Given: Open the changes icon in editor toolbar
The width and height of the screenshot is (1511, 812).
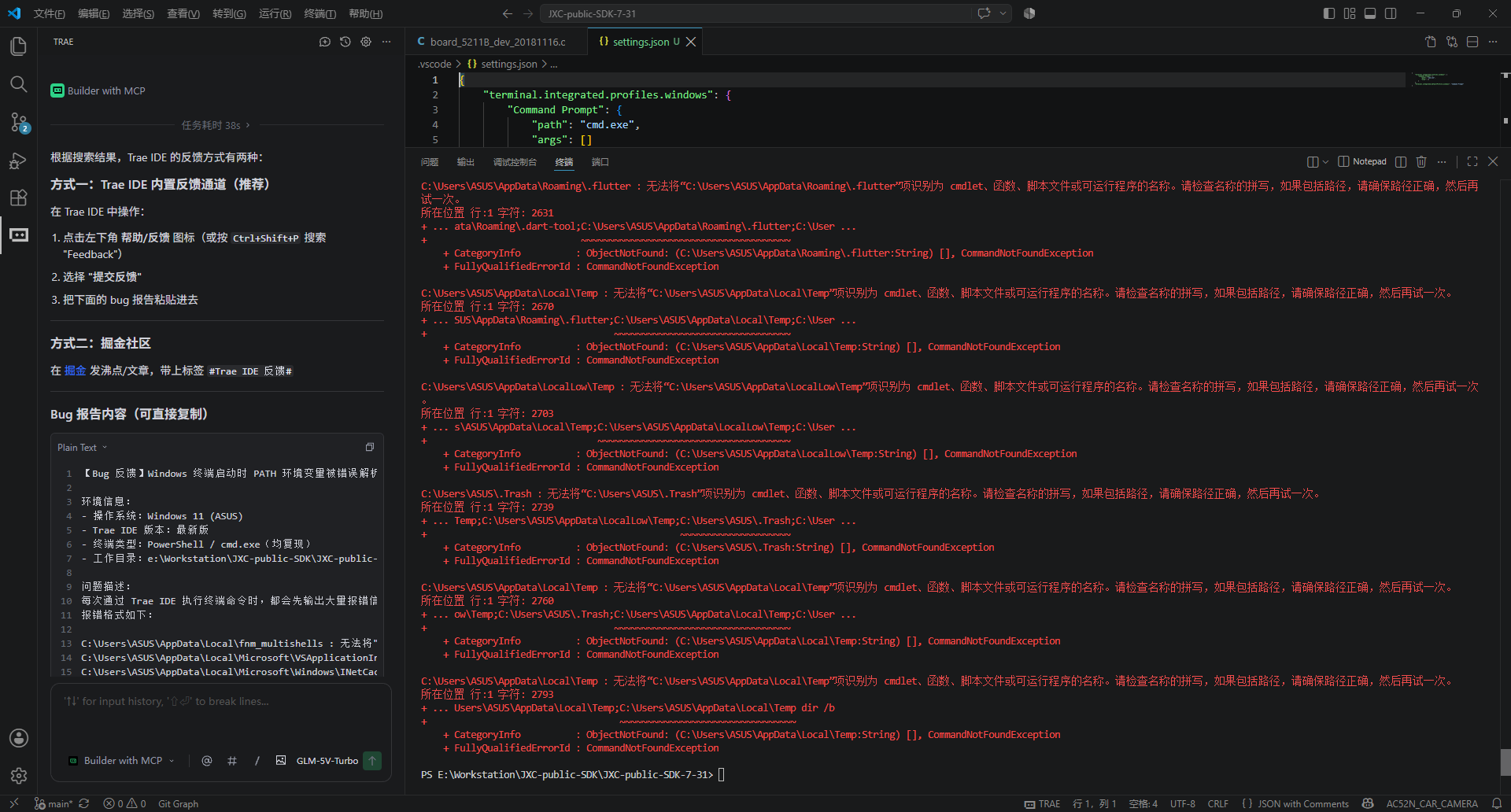Looking at the screenshot, I should (x=1431, y=42).
